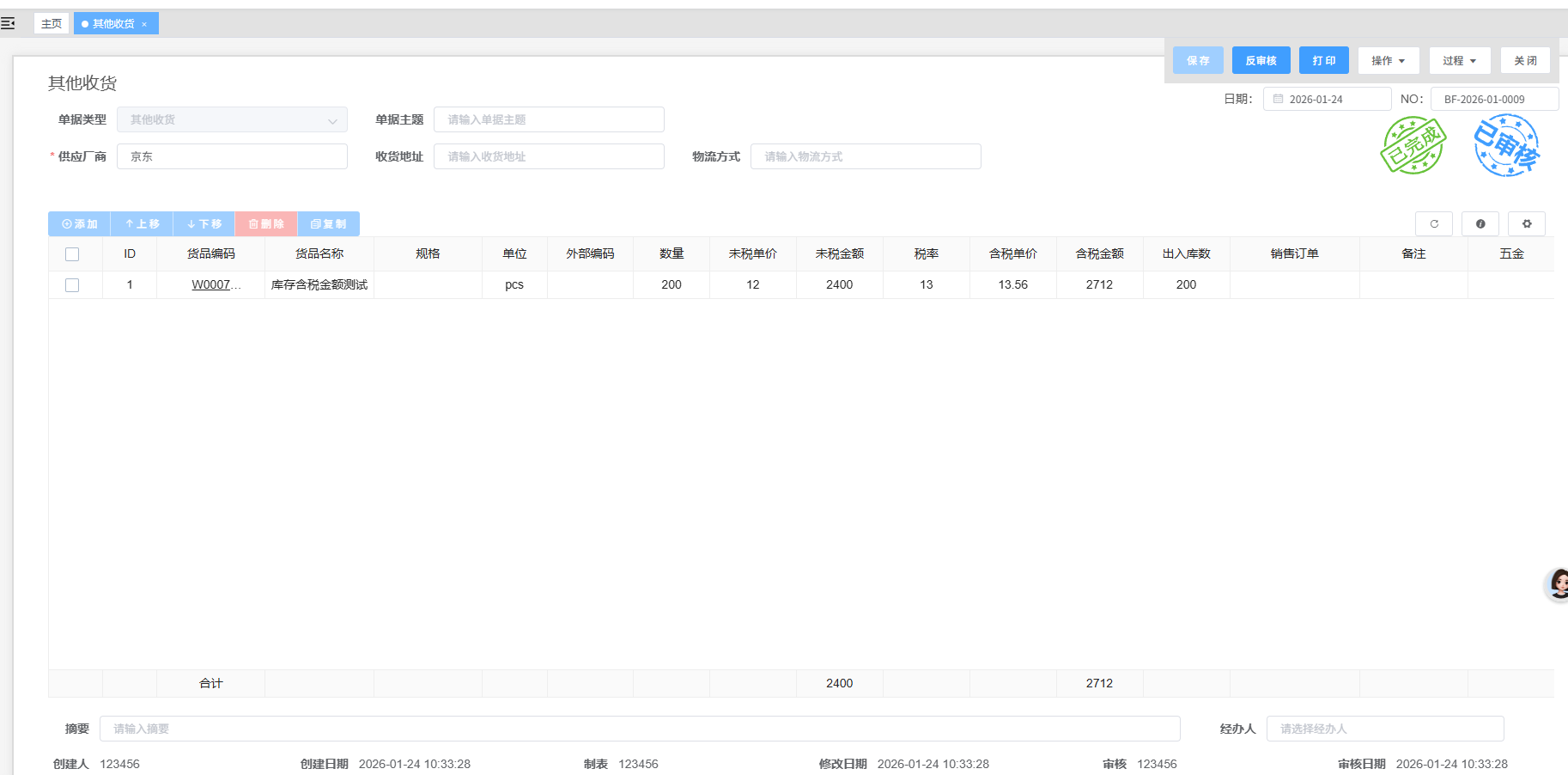This screenshot has height=775, width=1568.
Task: Open table column settings gear
Action: coord(1526,223)
